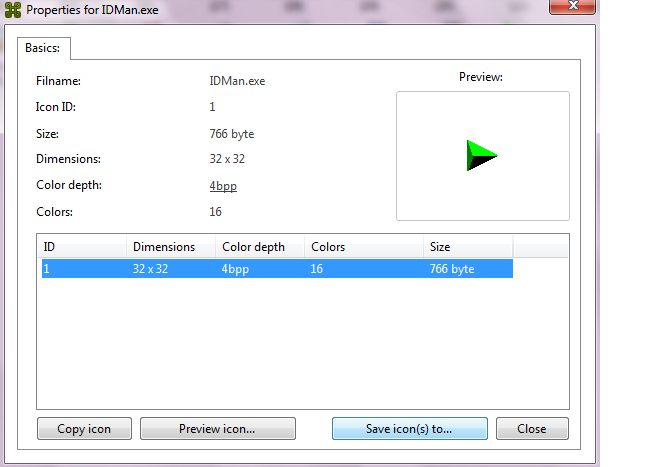
Task: Click the underlined 4bpp color depth value
Action: coord(223,186)
